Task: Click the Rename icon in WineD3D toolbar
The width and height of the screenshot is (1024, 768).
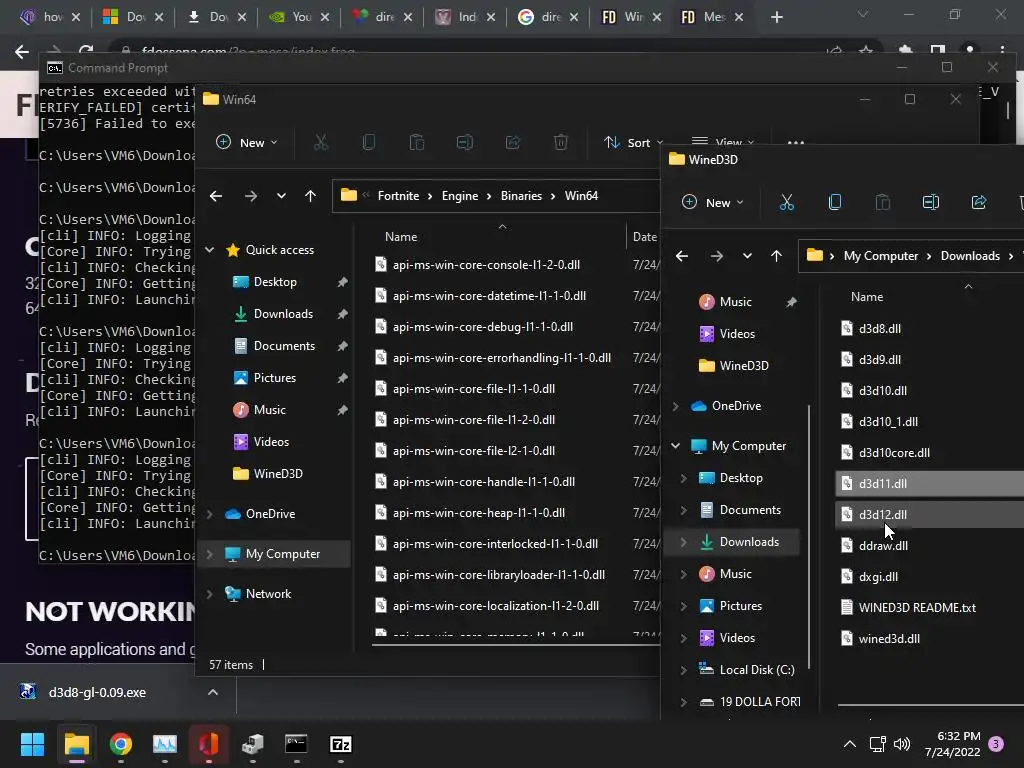Action: pyautogui.click(x=931, y=202)
